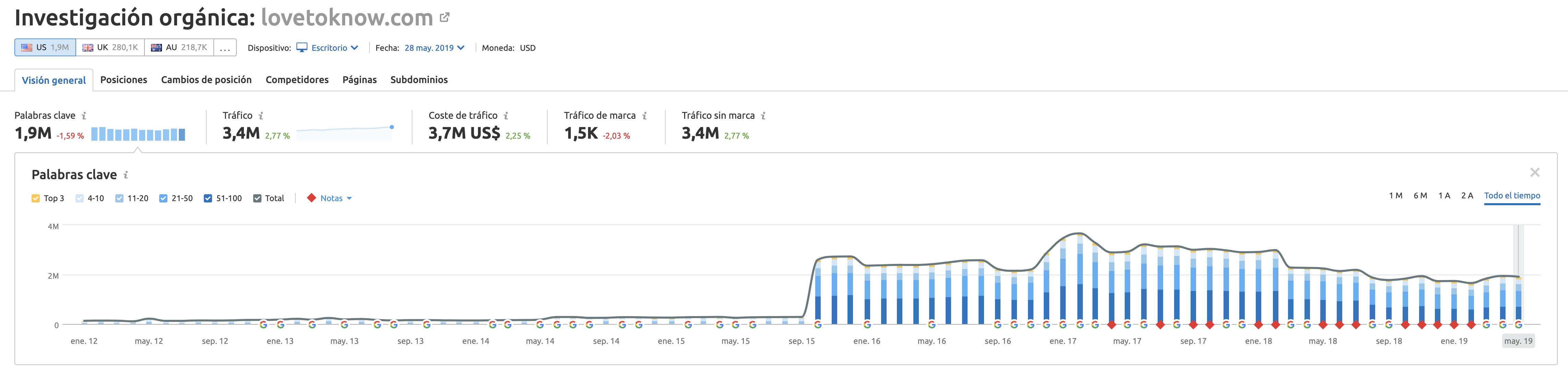Image resolution: width=1568 pixels, height=372 pixels.
Task: Toggle the Total checkbox
Action: point(257,198)
